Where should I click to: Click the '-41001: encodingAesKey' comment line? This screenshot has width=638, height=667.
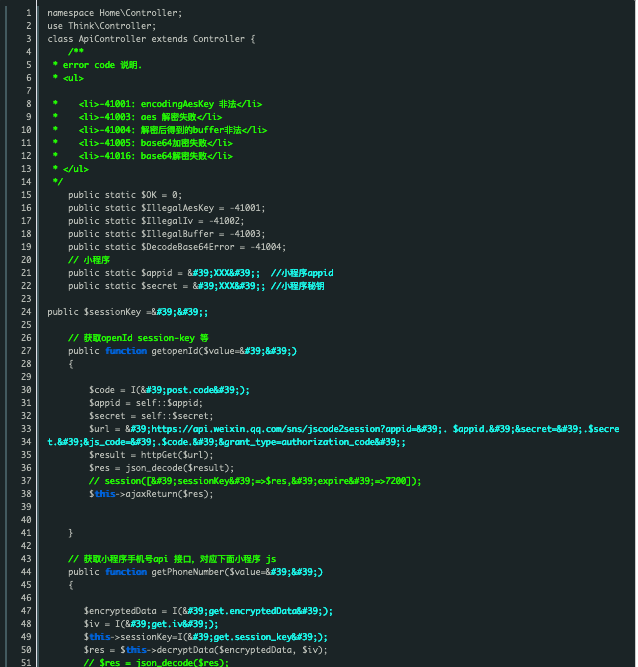[157, 104]
